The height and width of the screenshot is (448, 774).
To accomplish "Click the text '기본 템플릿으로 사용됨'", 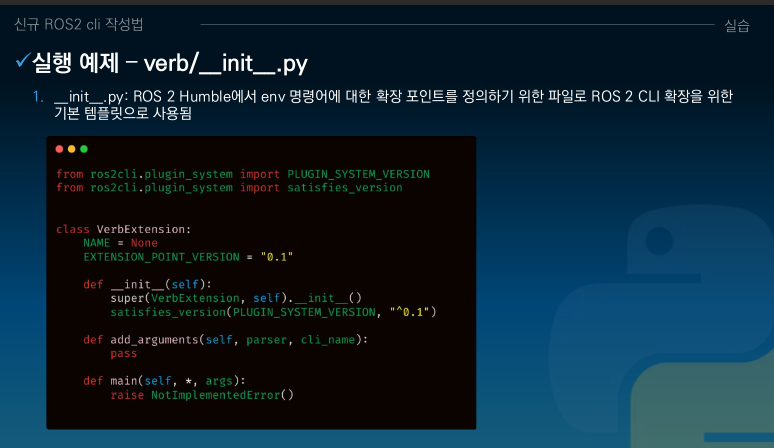I will pos(123,113).
